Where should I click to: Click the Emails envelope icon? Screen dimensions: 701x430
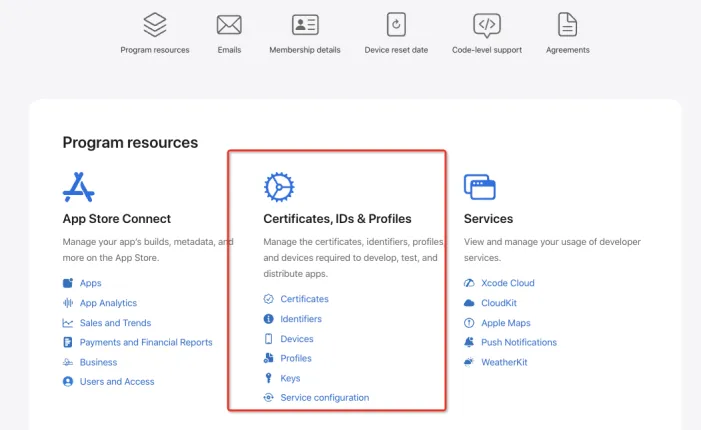tap(229, 25)
